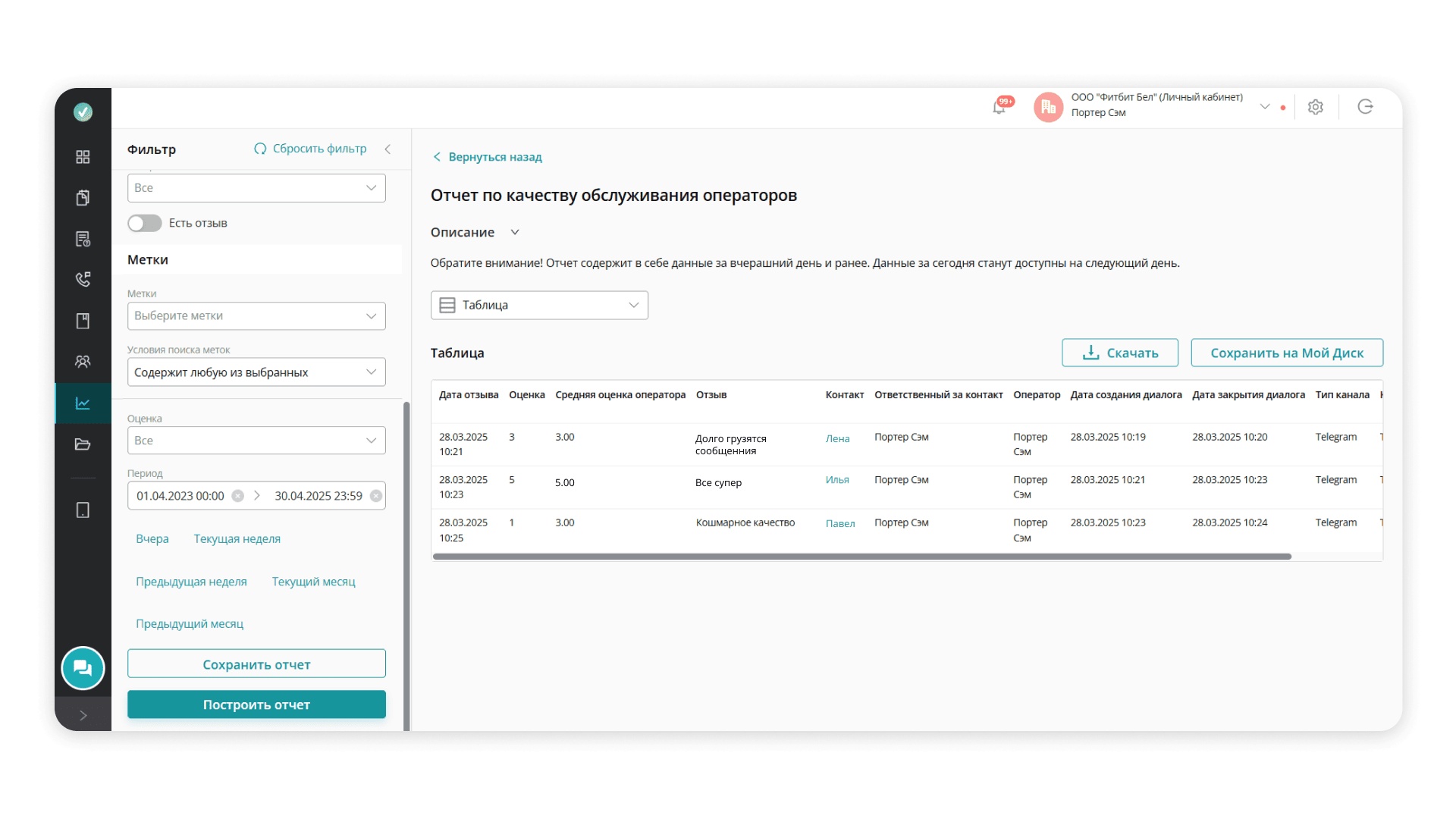The image size is (1456, 819).
Task: Open the chat bubble widget
Action: pyautogui.click(x=83, y=668)
